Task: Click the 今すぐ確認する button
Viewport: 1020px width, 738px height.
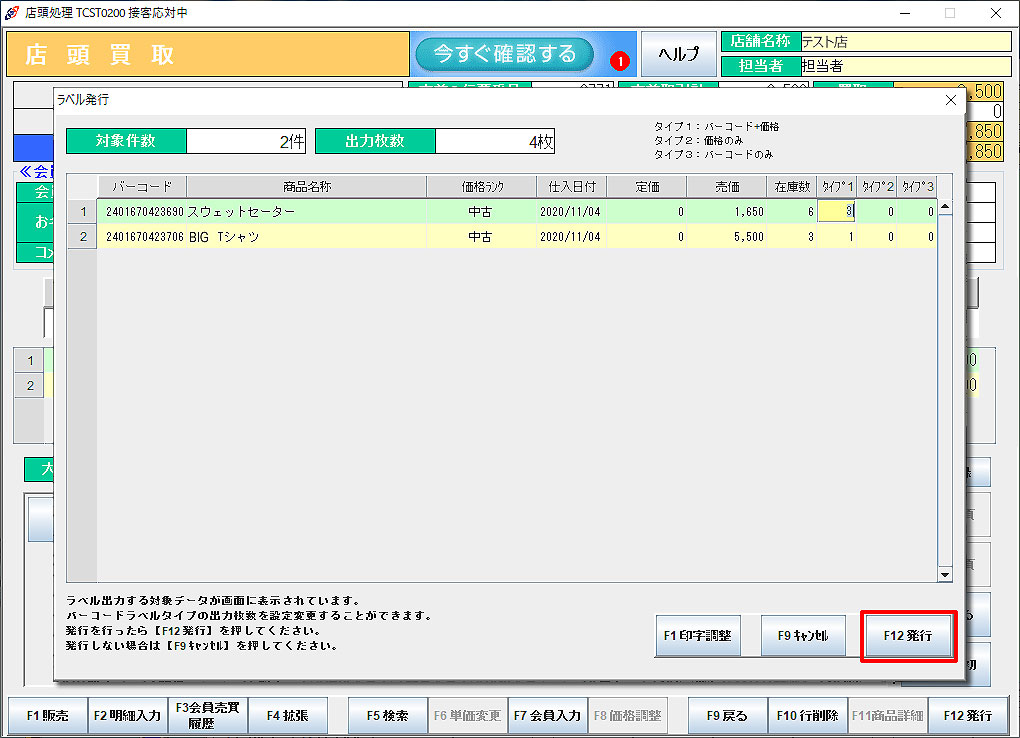Action: pyautogui.click(x=503, y=54)
